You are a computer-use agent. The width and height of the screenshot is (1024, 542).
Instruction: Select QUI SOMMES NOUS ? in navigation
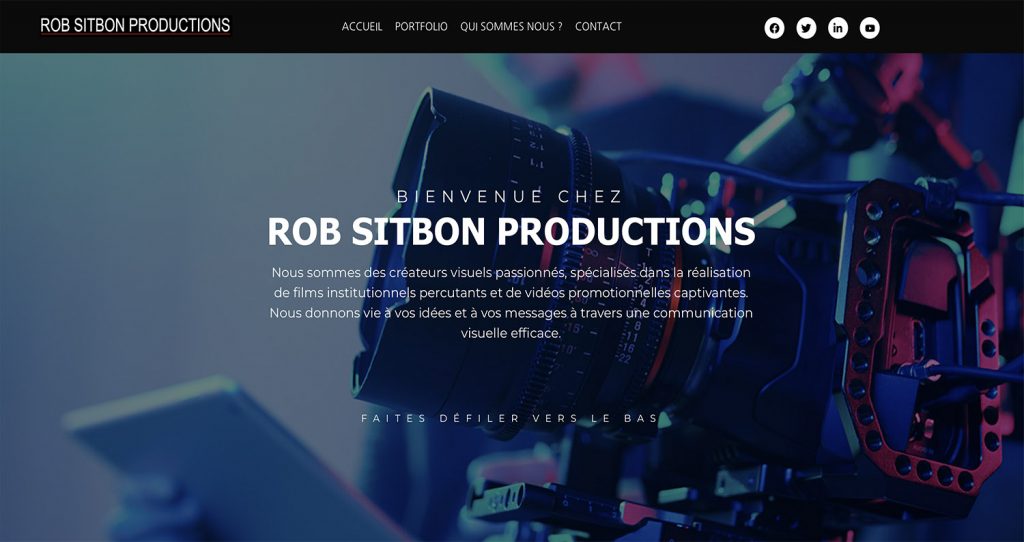pyautogui.click(x=511, y=27)
